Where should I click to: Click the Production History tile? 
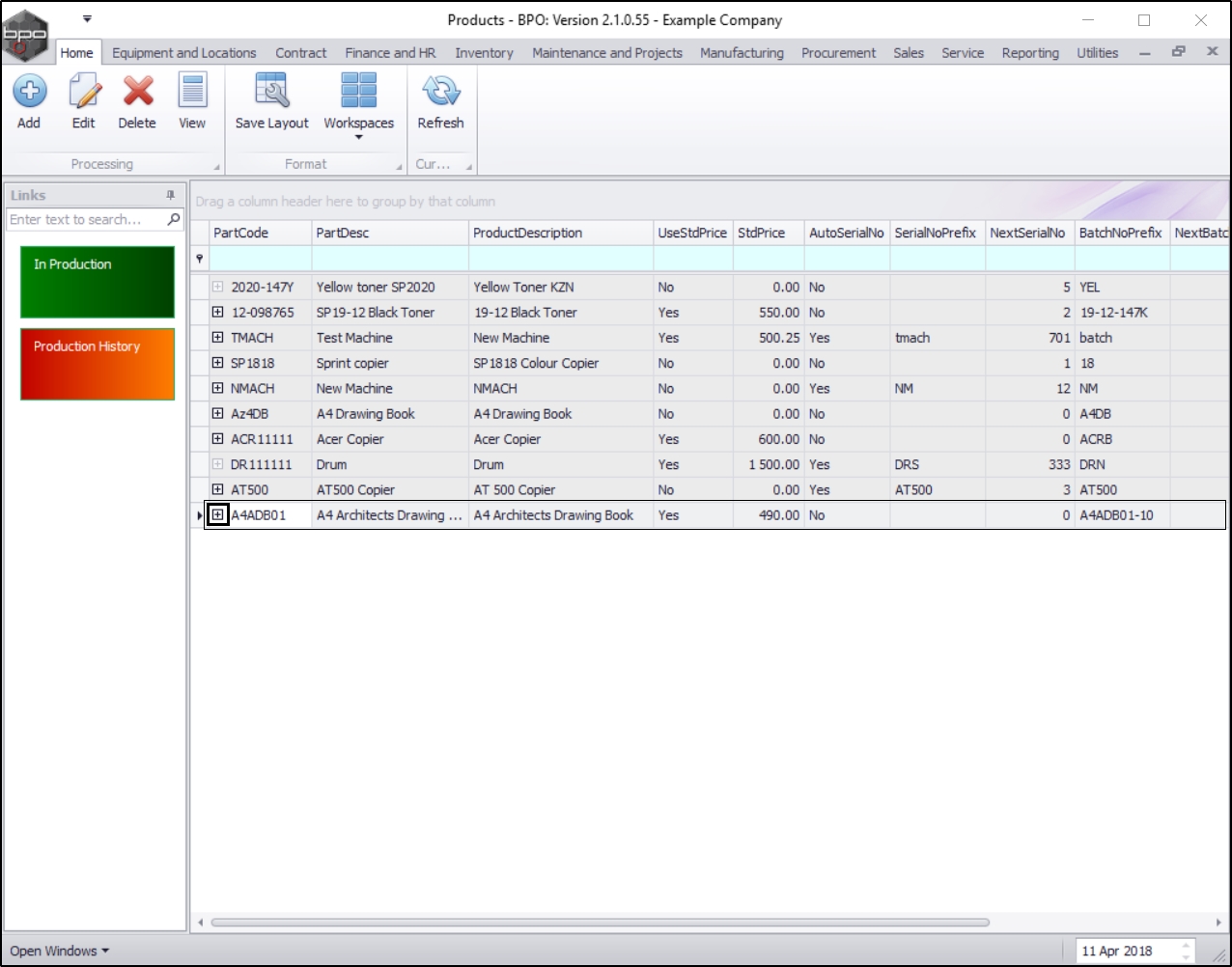[98, 364]
